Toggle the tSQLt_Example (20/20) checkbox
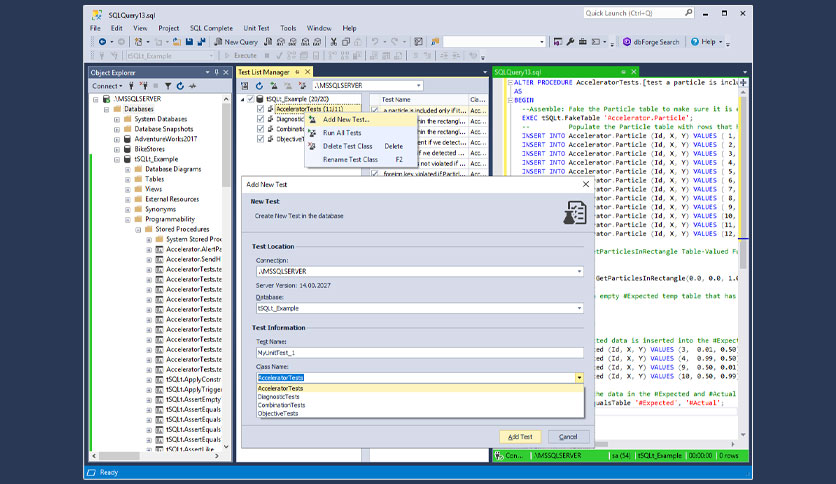The width and height of the screenshot is (836, 484). point(250,99)
